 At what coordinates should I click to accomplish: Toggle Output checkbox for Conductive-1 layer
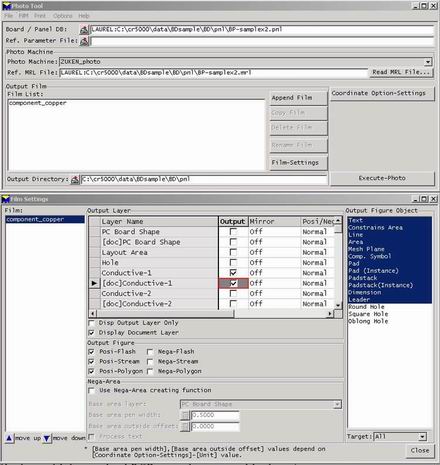click(x=233, y=273)
